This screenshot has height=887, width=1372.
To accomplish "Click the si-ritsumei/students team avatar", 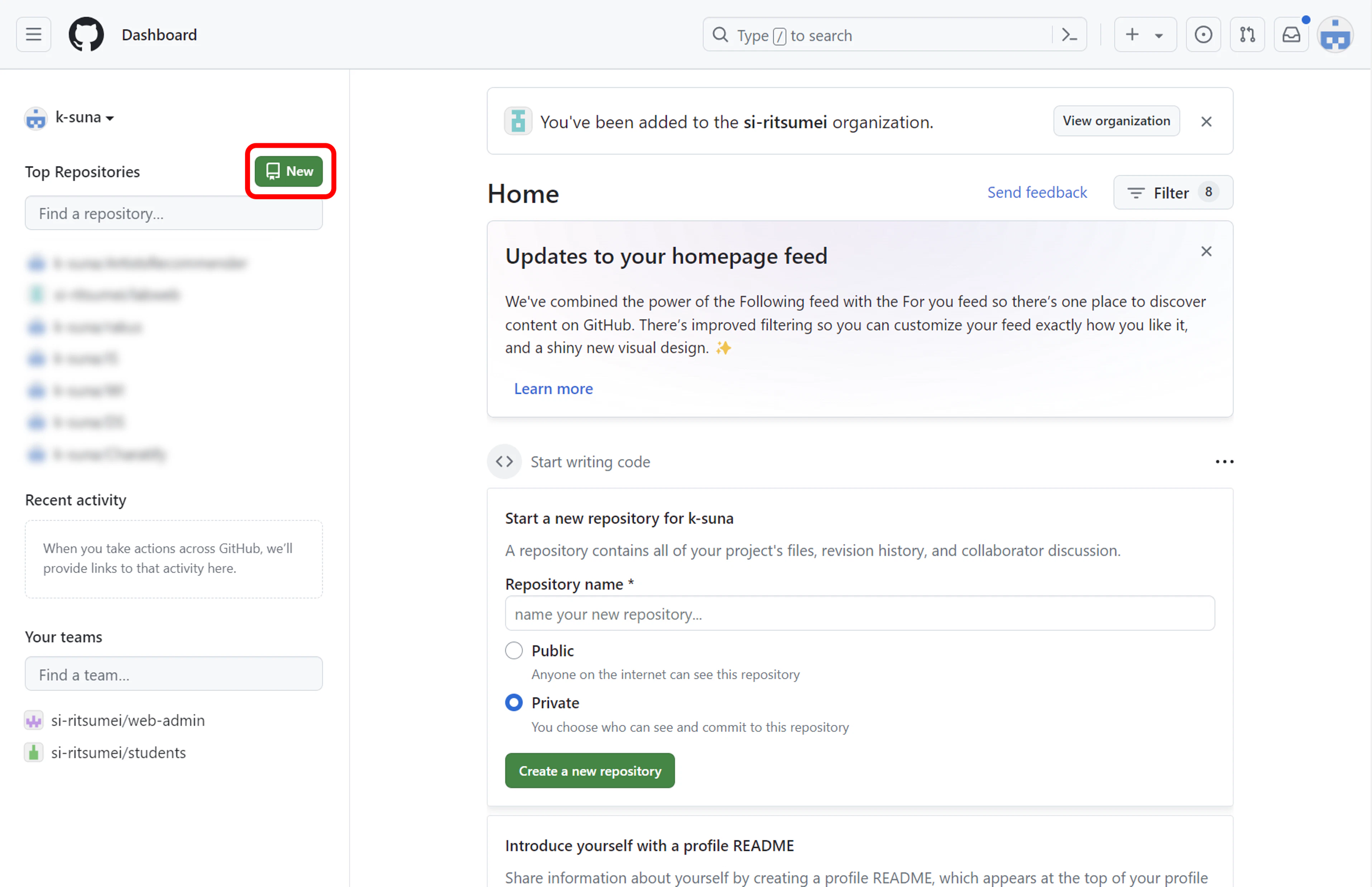I will click(x=34, y=752).
